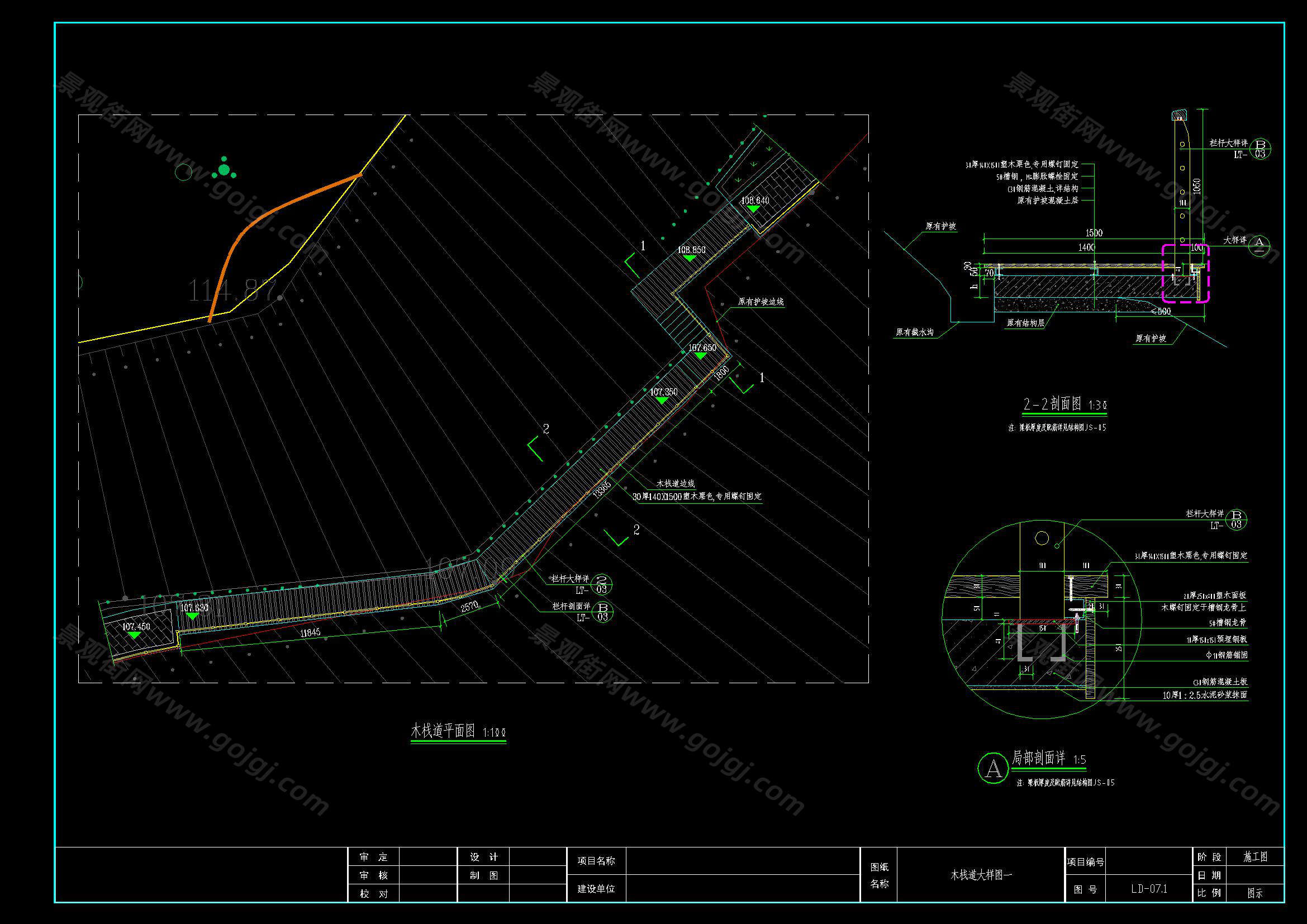Select the 2-2剖面图 section title

point(1052,404)
